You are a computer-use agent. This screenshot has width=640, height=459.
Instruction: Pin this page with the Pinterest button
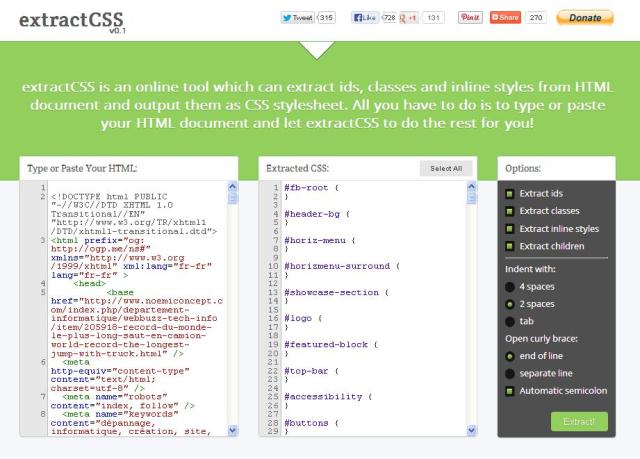[x=470, y=18]
